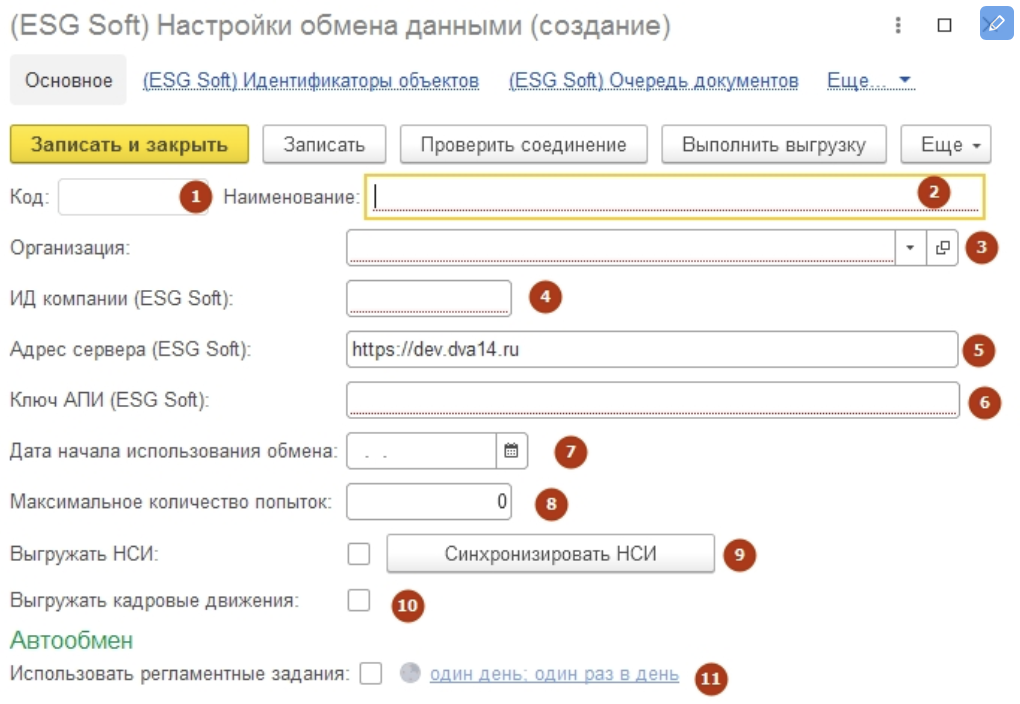Screen dimensions: 1020x704
Task: Click the Максимальное количество попыток field
Action: 429,502
